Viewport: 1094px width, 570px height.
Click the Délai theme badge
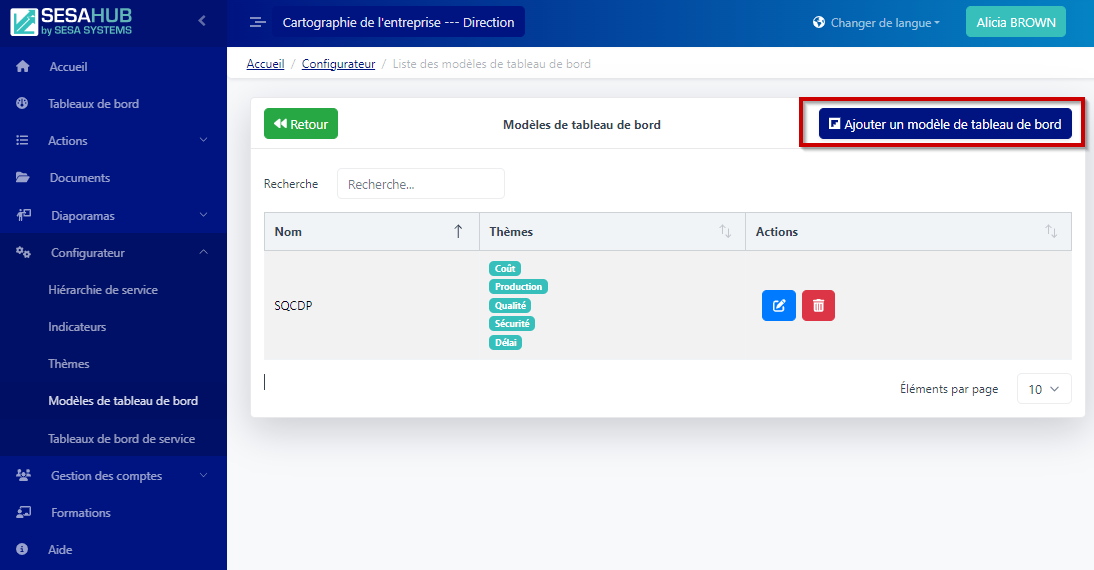click(506, 343)
